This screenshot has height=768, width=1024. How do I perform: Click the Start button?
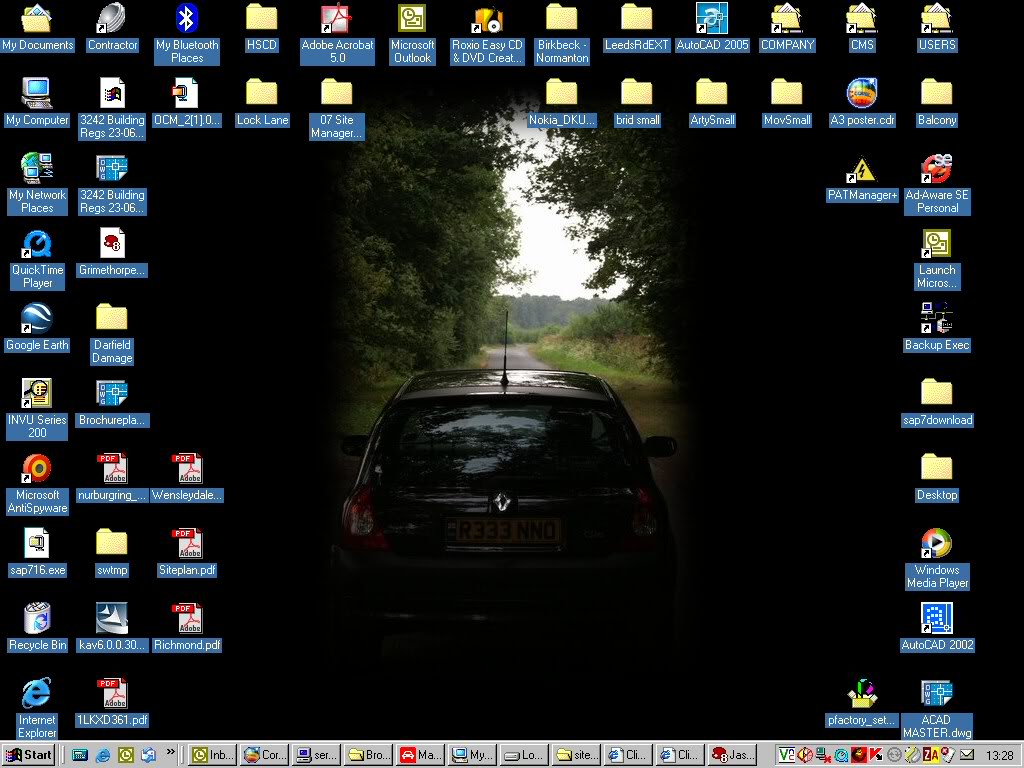click(29, 755)
